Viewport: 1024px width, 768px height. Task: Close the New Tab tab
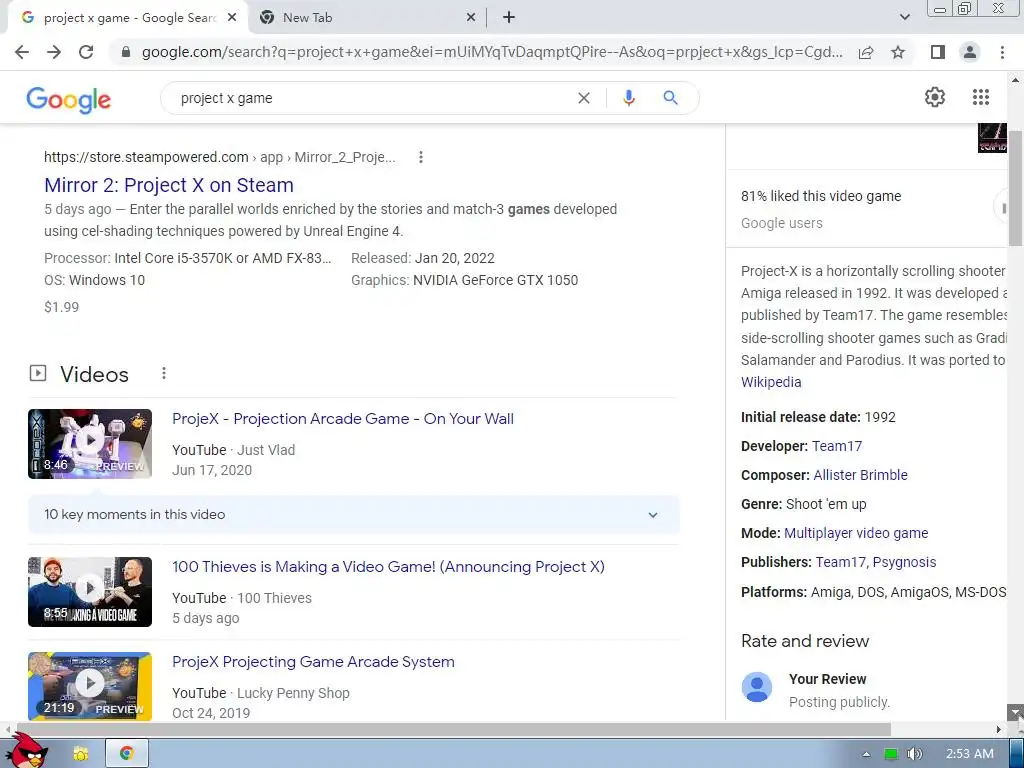471,18
